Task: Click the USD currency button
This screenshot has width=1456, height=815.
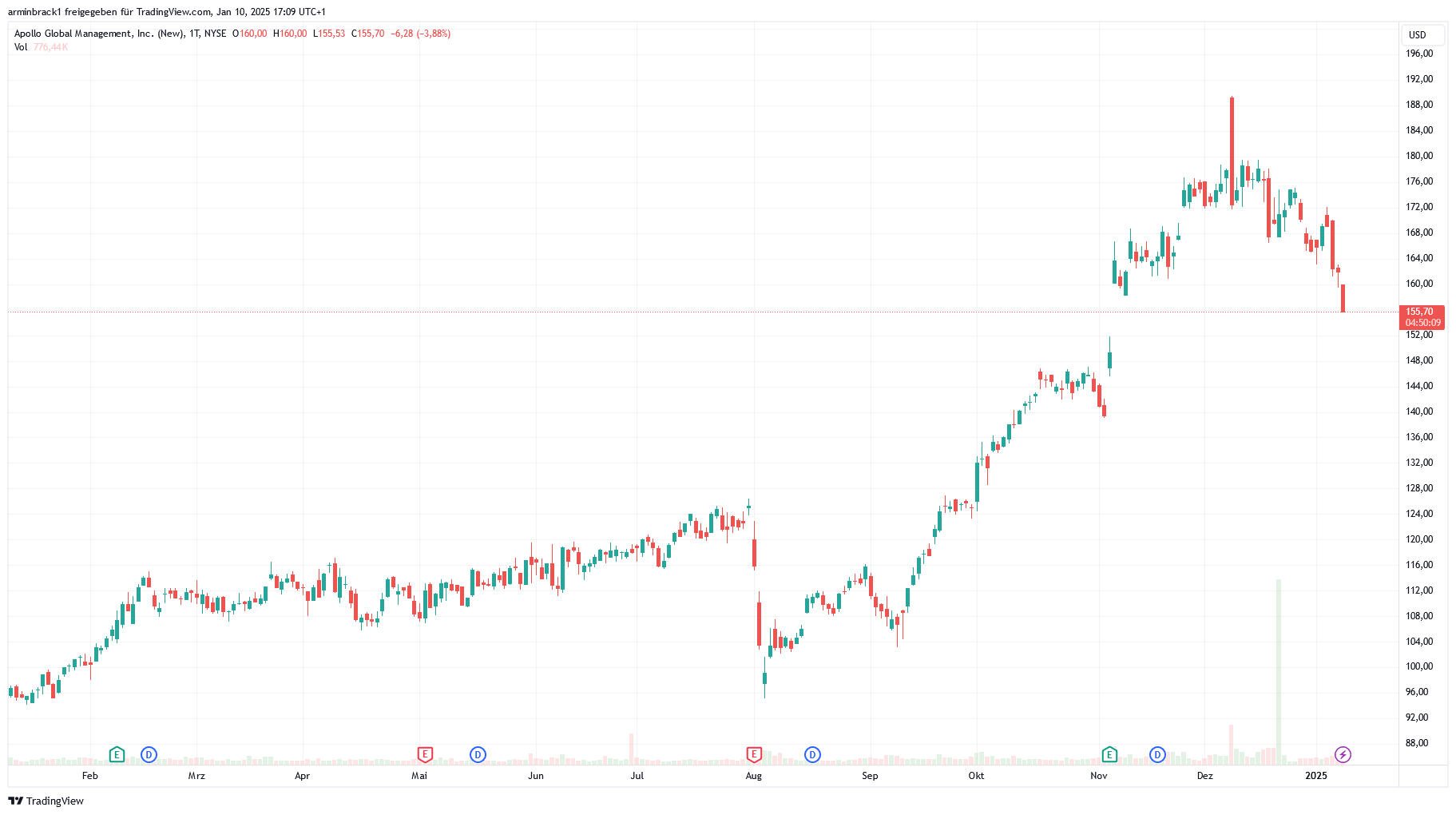Action: [x=1423, y=35]
